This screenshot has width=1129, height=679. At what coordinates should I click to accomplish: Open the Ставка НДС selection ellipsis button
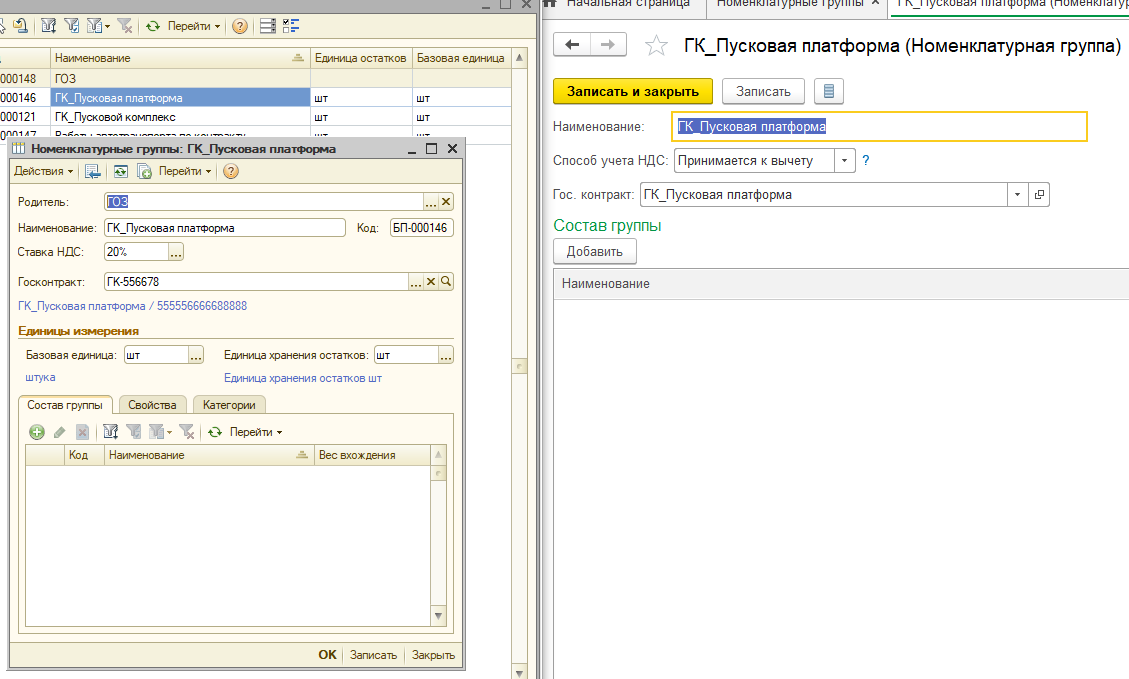(x=176, y=252)
